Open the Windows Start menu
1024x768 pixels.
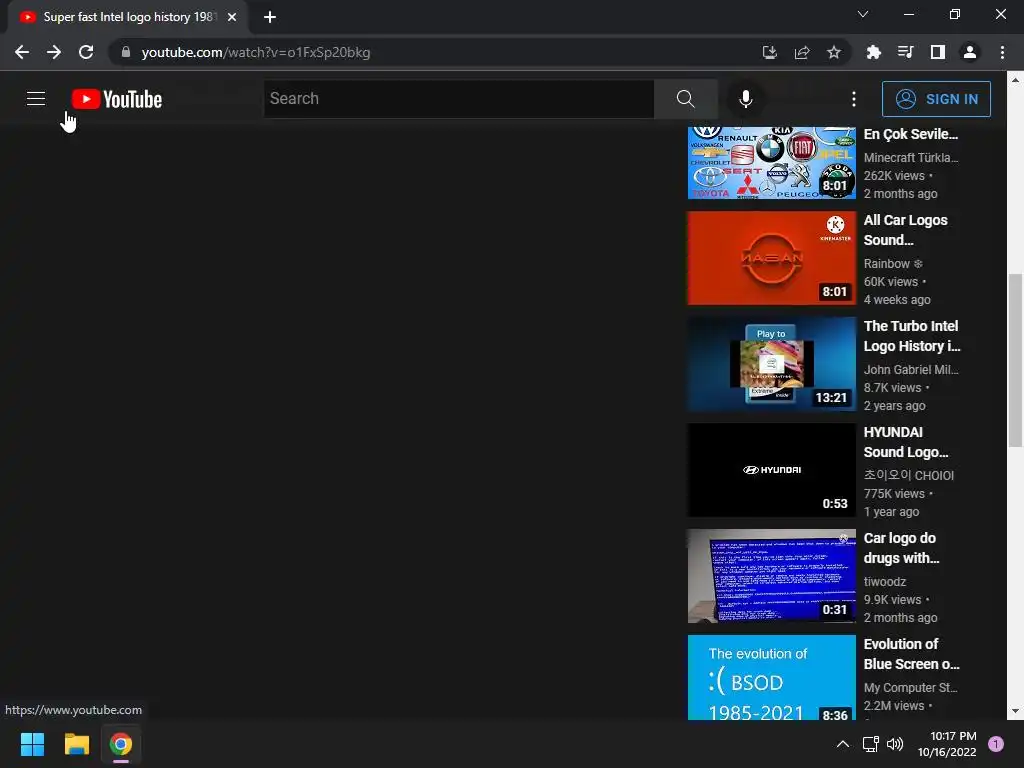click(32, 744)
